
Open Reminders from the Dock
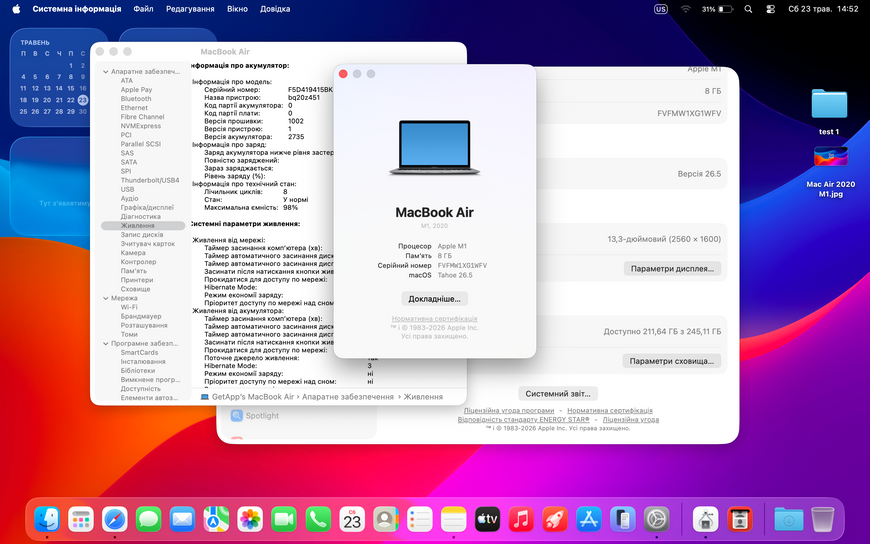[x=419, y=520]
